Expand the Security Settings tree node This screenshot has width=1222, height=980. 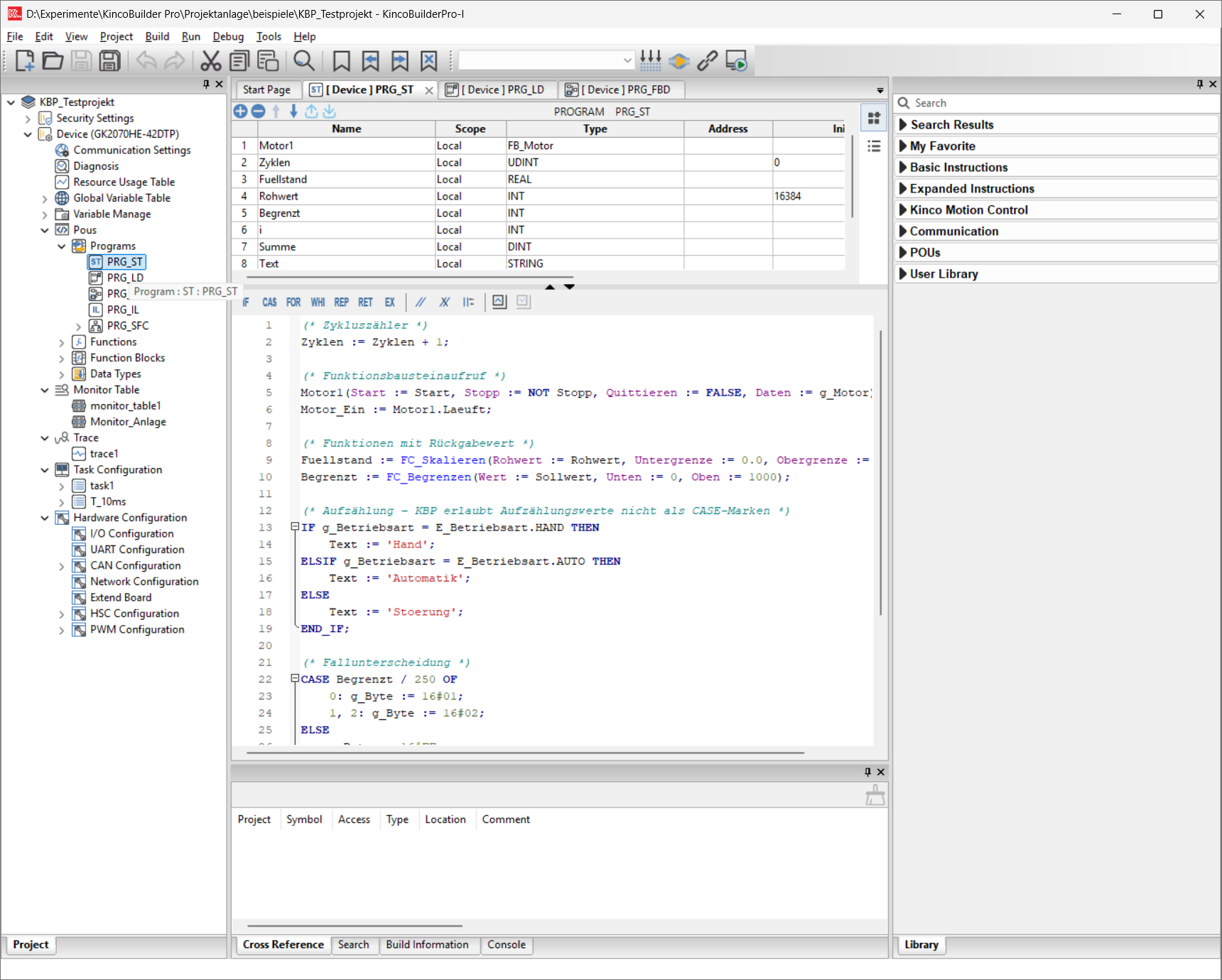28,119
